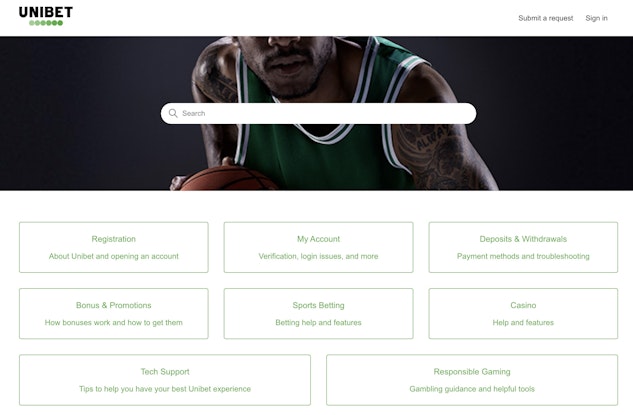
Task: Open the My Account category card
Action: click(318, 247)
